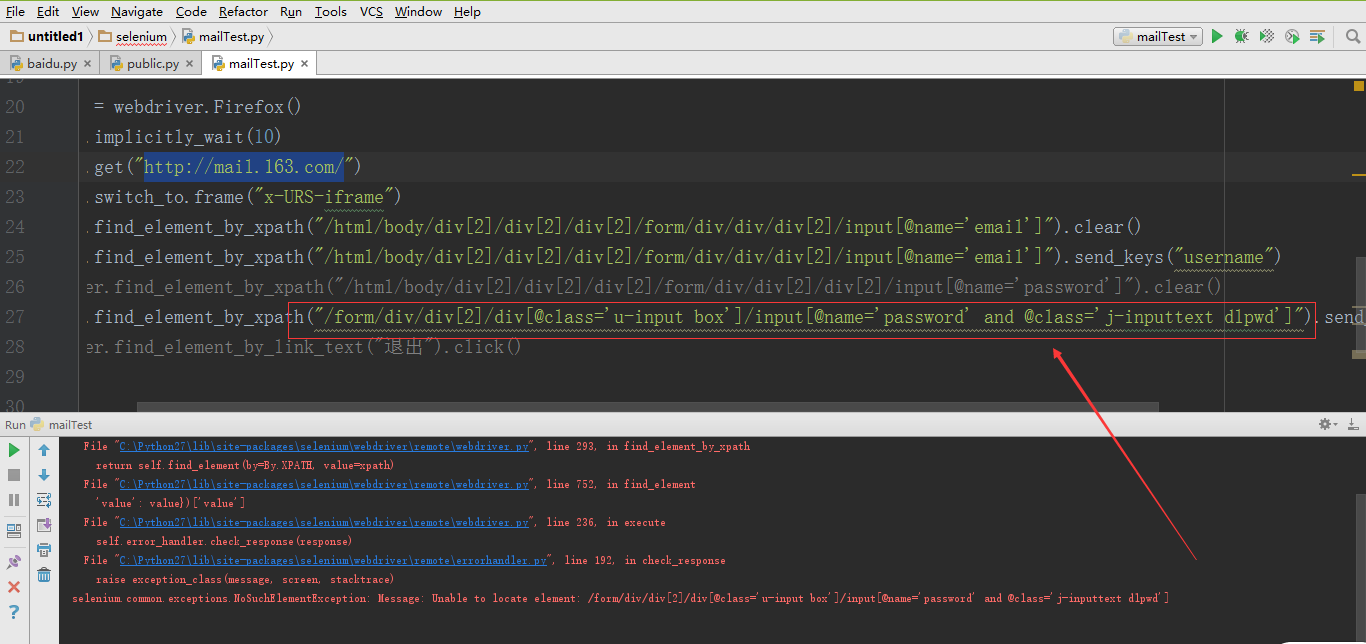Image resolution: width=1366 pixels, height=644 pixels.
Task: Close the baidu.py tab
Action: click(88, 63)
